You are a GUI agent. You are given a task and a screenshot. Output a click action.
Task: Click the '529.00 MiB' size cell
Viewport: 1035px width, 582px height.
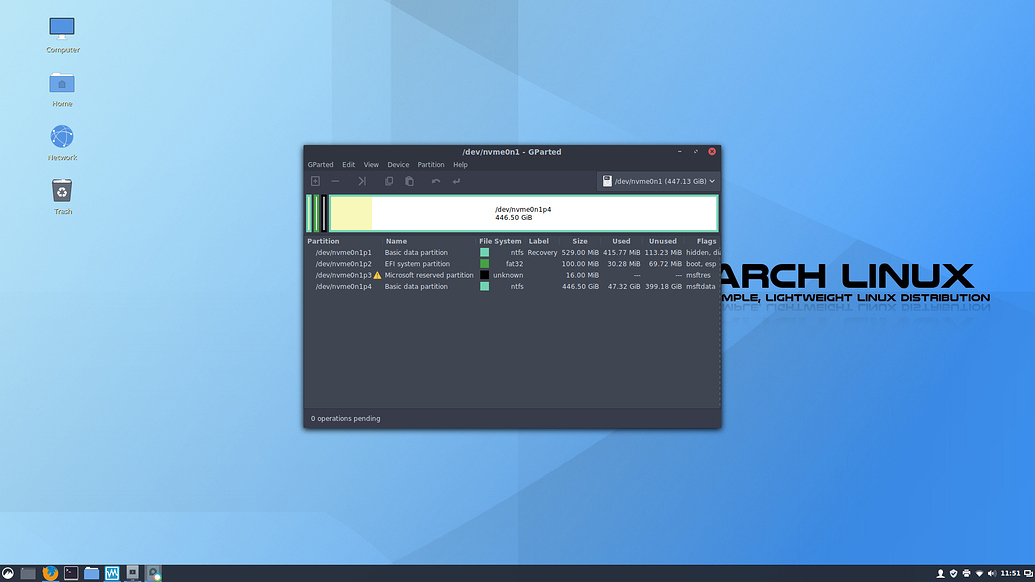pos(580,253)
